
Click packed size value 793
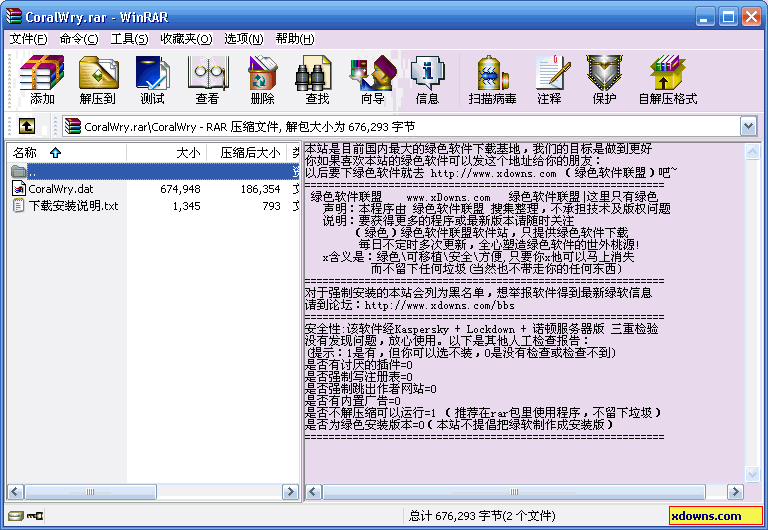[271, 206]
